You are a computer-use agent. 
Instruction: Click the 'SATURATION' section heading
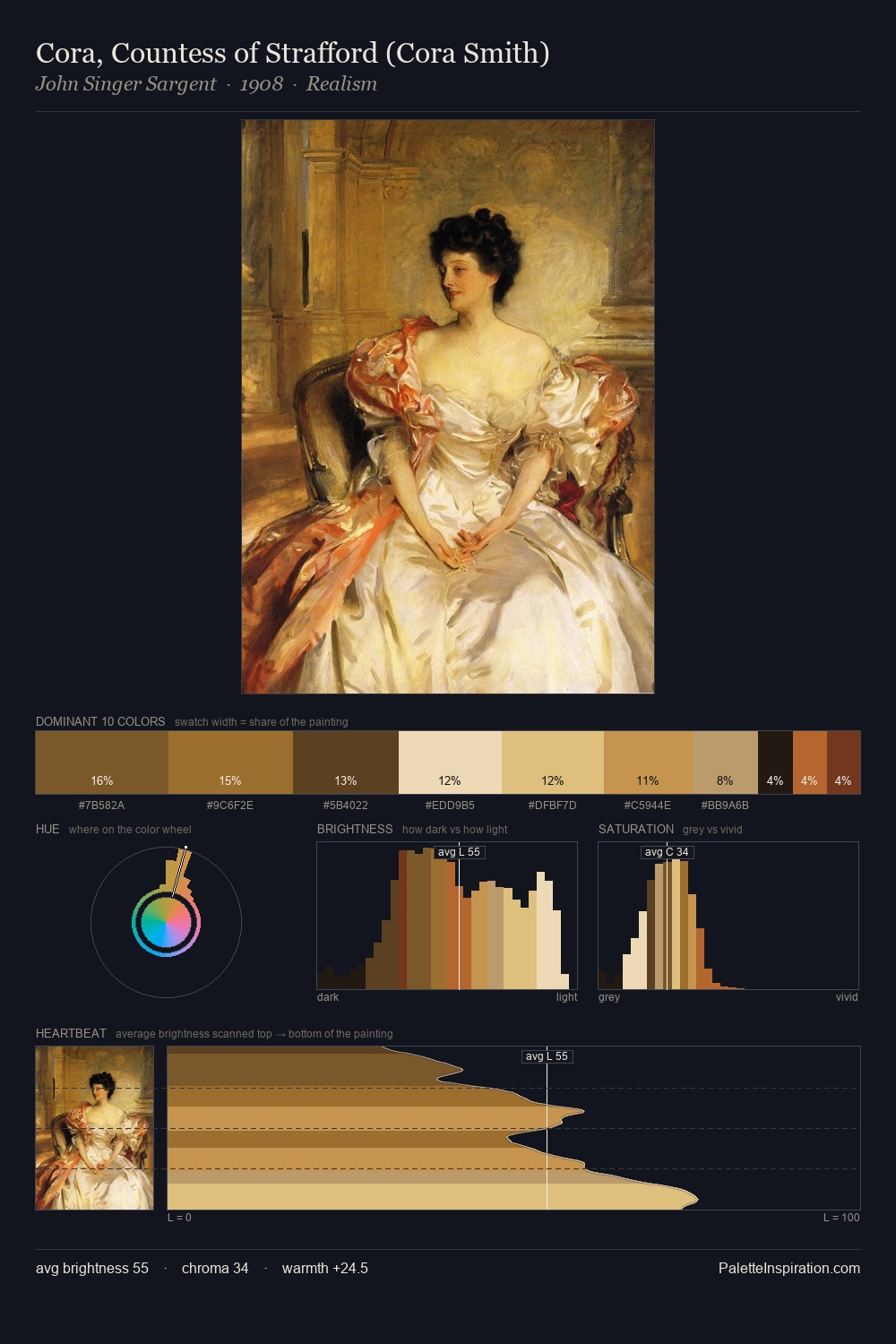click(636, 829)
